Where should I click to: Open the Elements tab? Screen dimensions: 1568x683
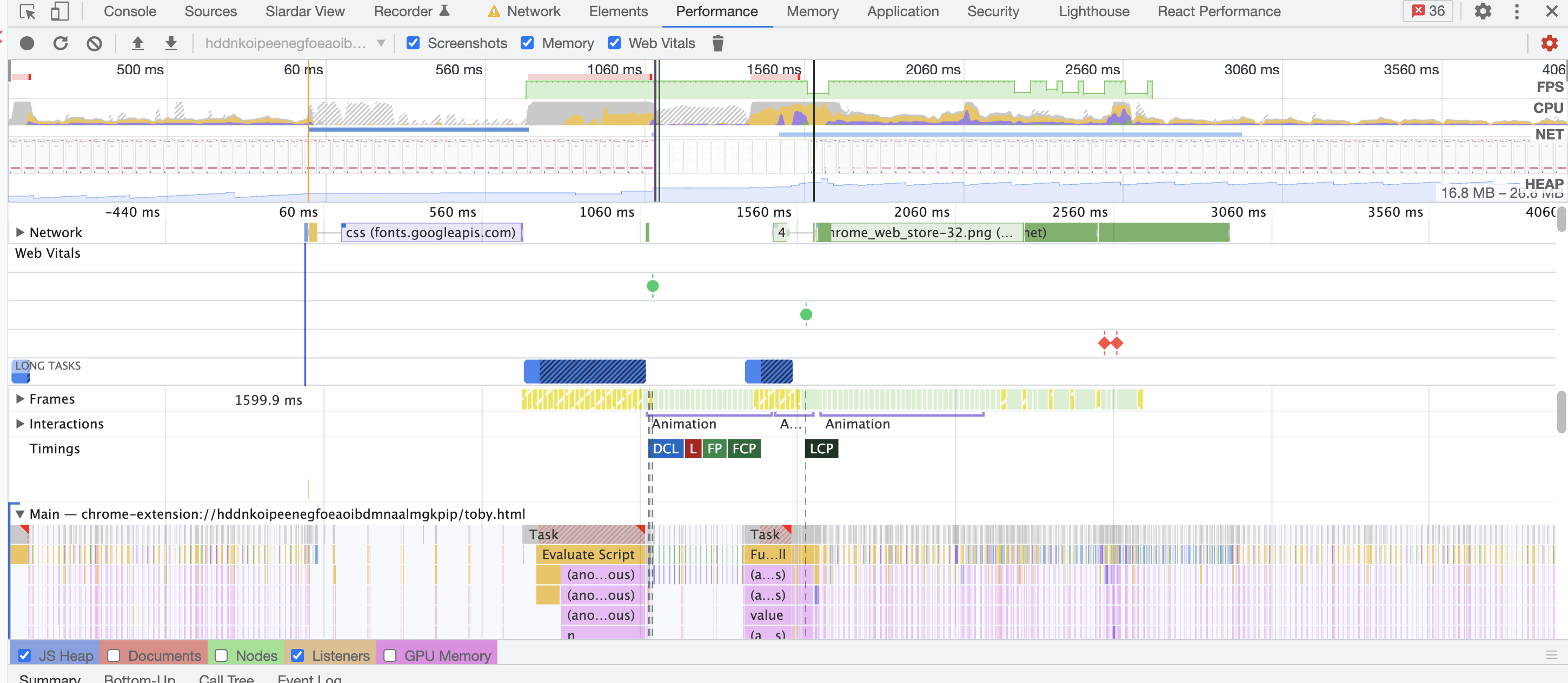(x=619, y=11)
